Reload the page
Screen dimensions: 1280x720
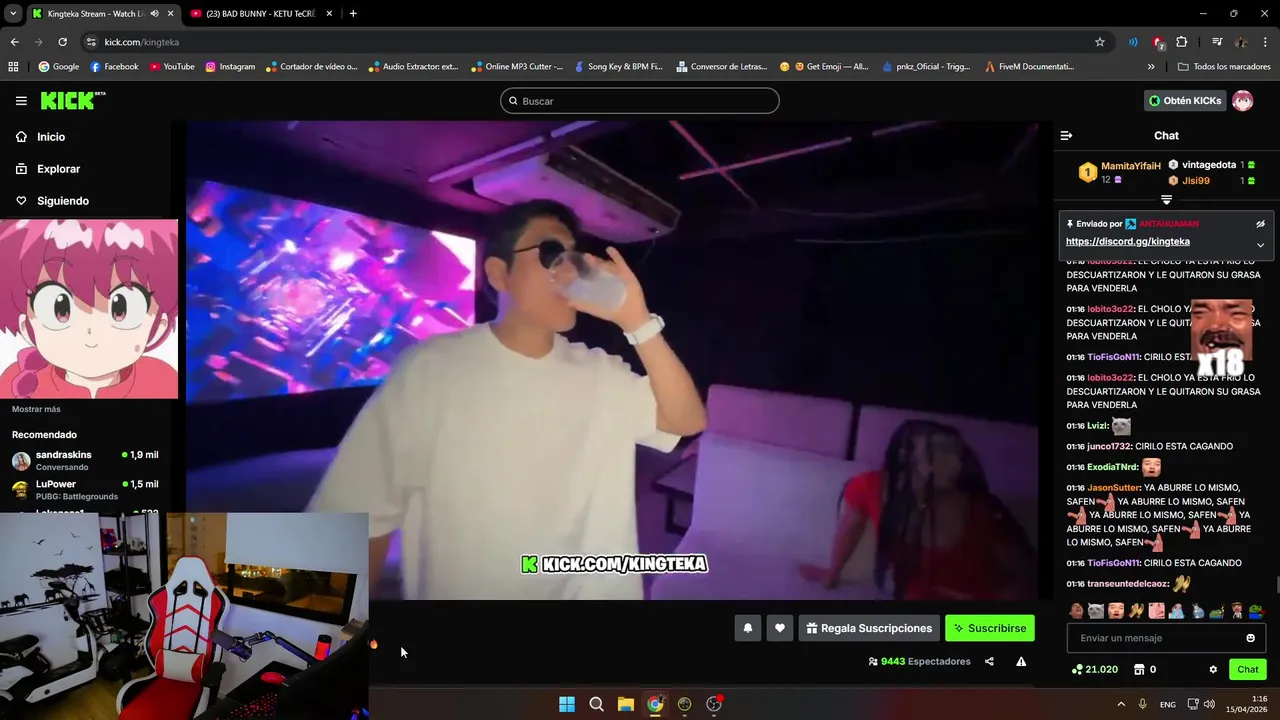[x=62, y=42]
